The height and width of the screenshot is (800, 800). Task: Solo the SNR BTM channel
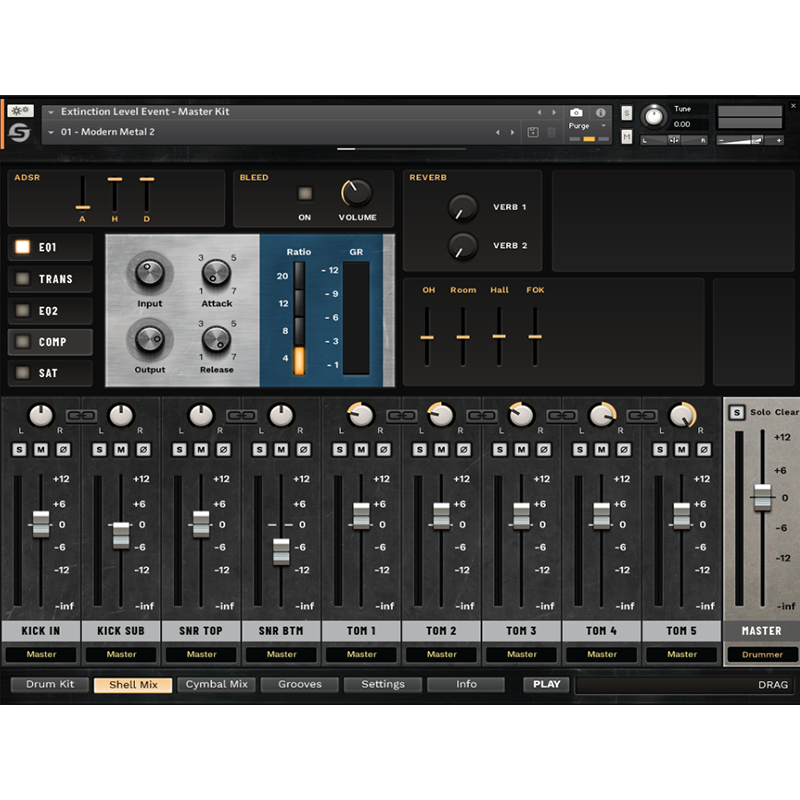260,449
